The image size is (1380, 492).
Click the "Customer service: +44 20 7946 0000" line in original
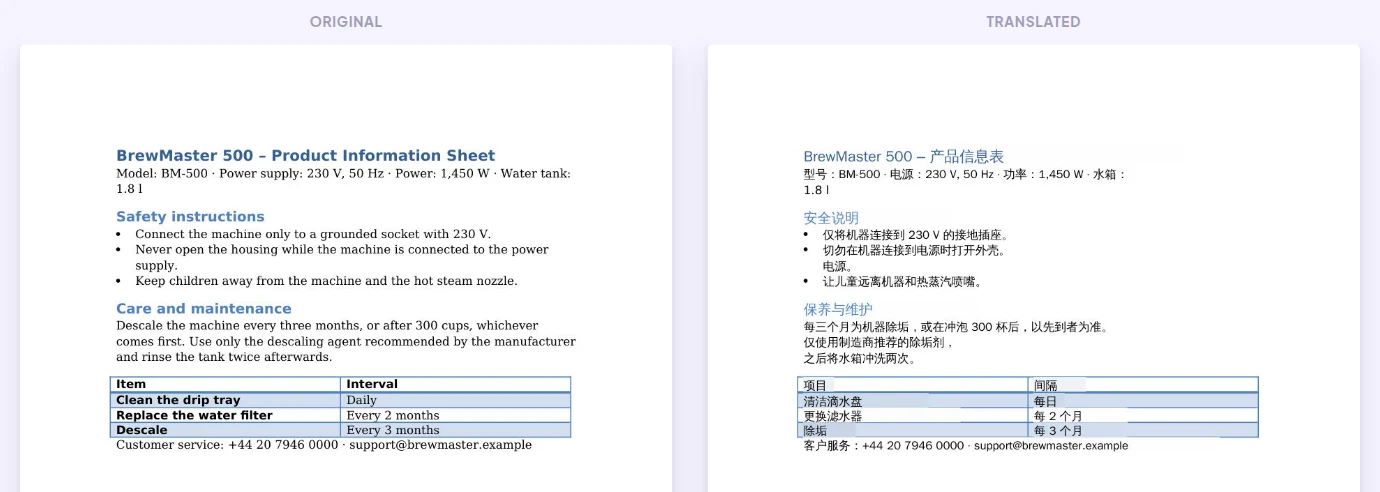(324, 445)
